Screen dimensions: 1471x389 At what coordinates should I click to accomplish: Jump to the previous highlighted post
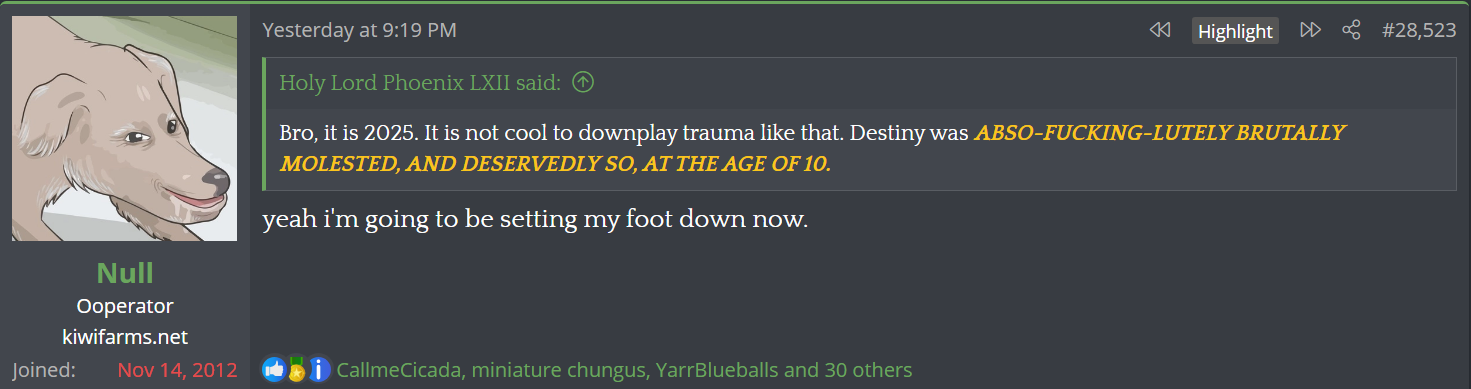point(1160,31)
